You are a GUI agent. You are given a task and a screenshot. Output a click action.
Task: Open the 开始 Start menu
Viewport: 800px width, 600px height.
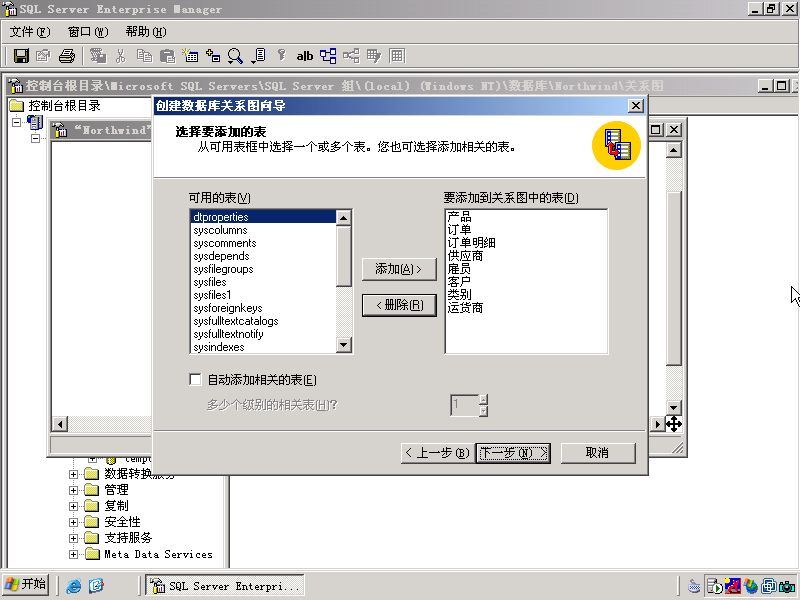[26, 584]
